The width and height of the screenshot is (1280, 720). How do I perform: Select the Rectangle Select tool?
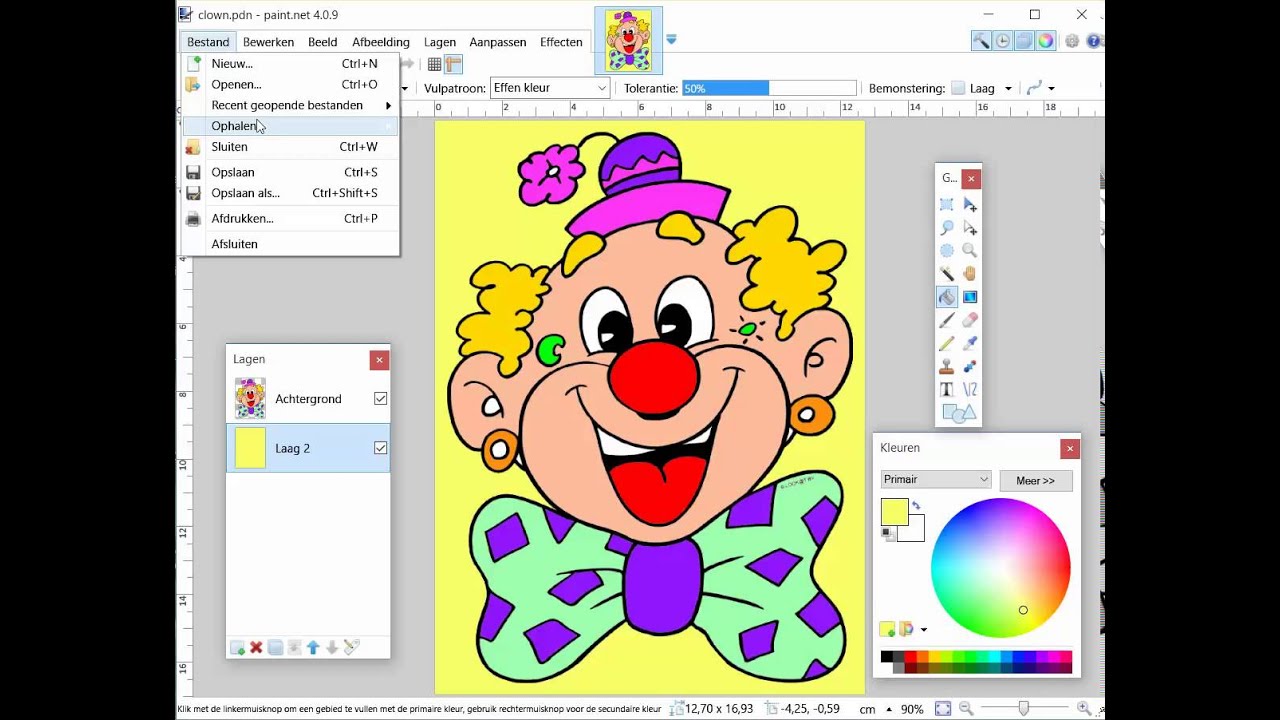point(946,204)
